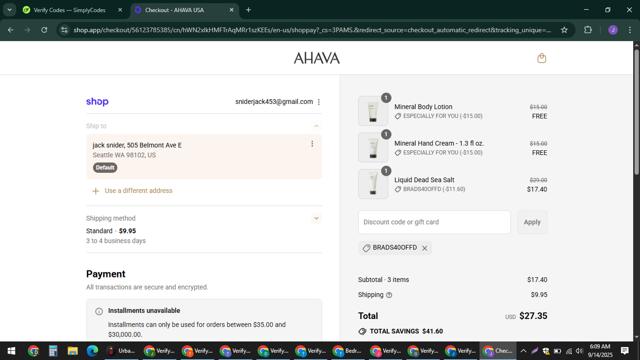View site information icon in address bar
The image size is (640, 360).
(64, 30)
